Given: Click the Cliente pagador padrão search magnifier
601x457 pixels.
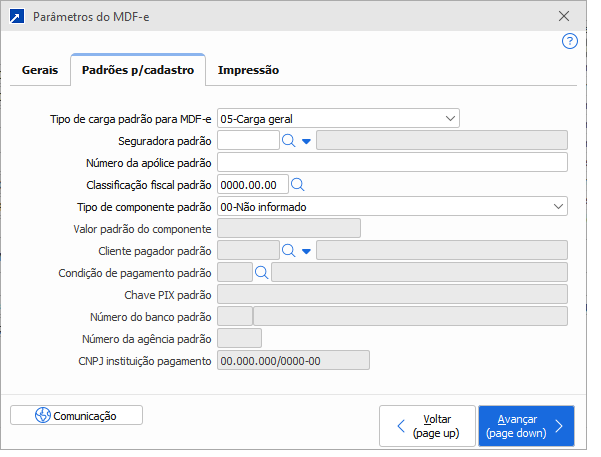Looking at the screenshot, I should 288,251.
